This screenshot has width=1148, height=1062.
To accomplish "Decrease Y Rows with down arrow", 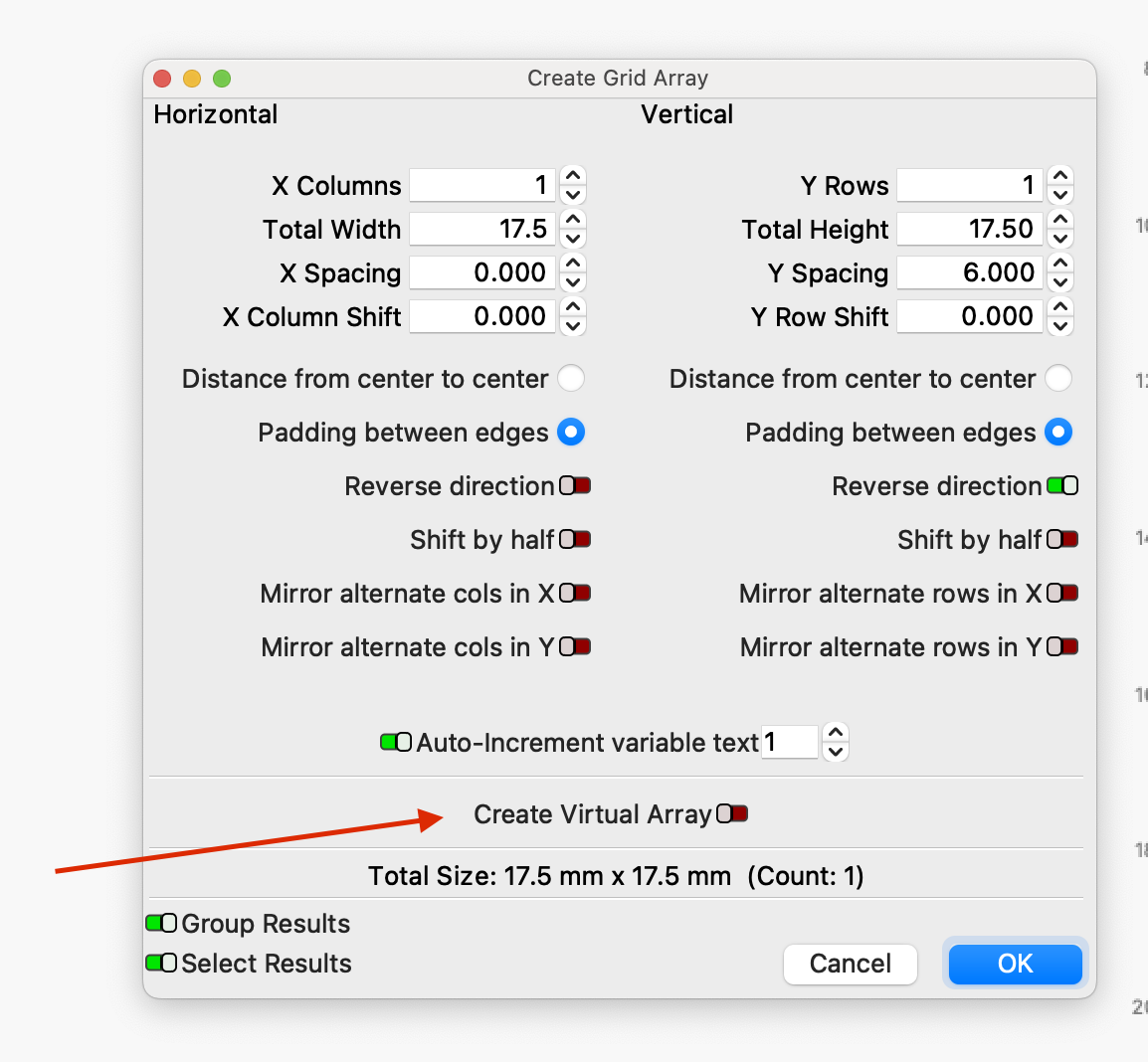I will pyautogui.click(x=1060, y=195).
